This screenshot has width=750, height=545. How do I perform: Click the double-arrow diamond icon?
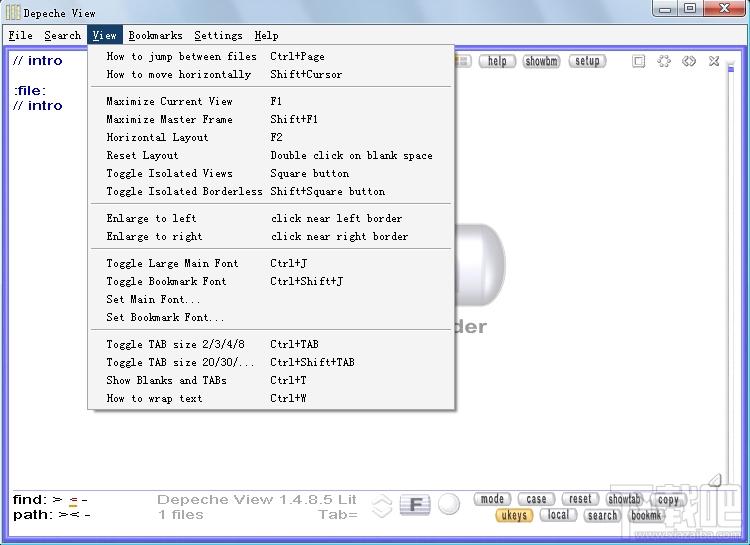click(689, 61)
